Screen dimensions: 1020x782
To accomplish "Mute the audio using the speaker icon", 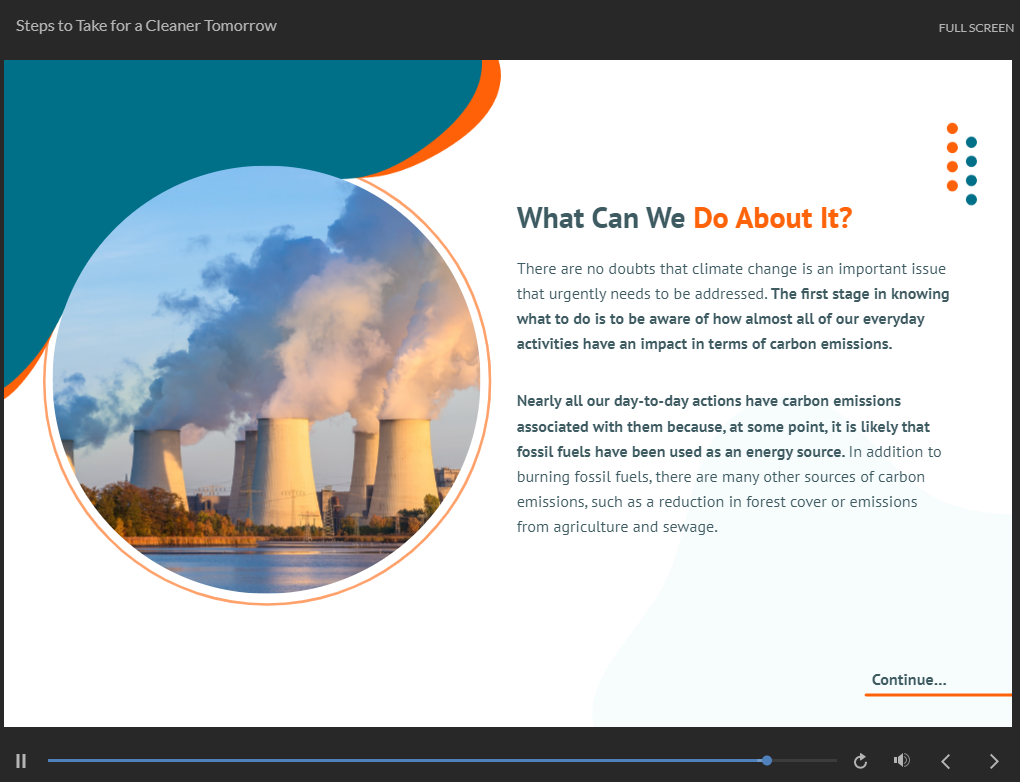I will (902, 761).
